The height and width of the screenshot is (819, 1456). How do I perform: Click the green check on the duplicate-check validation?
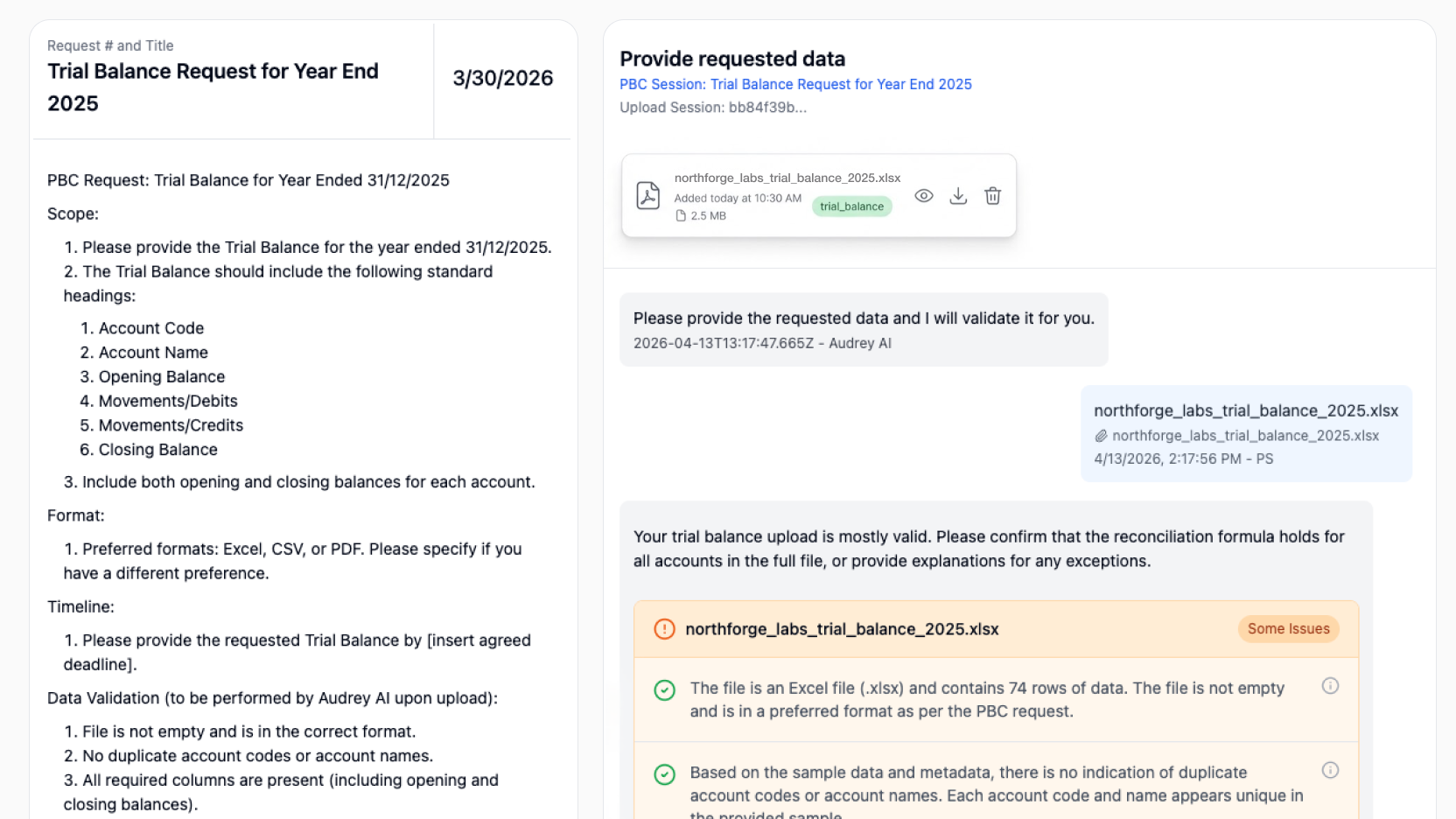tap(665, 775)
